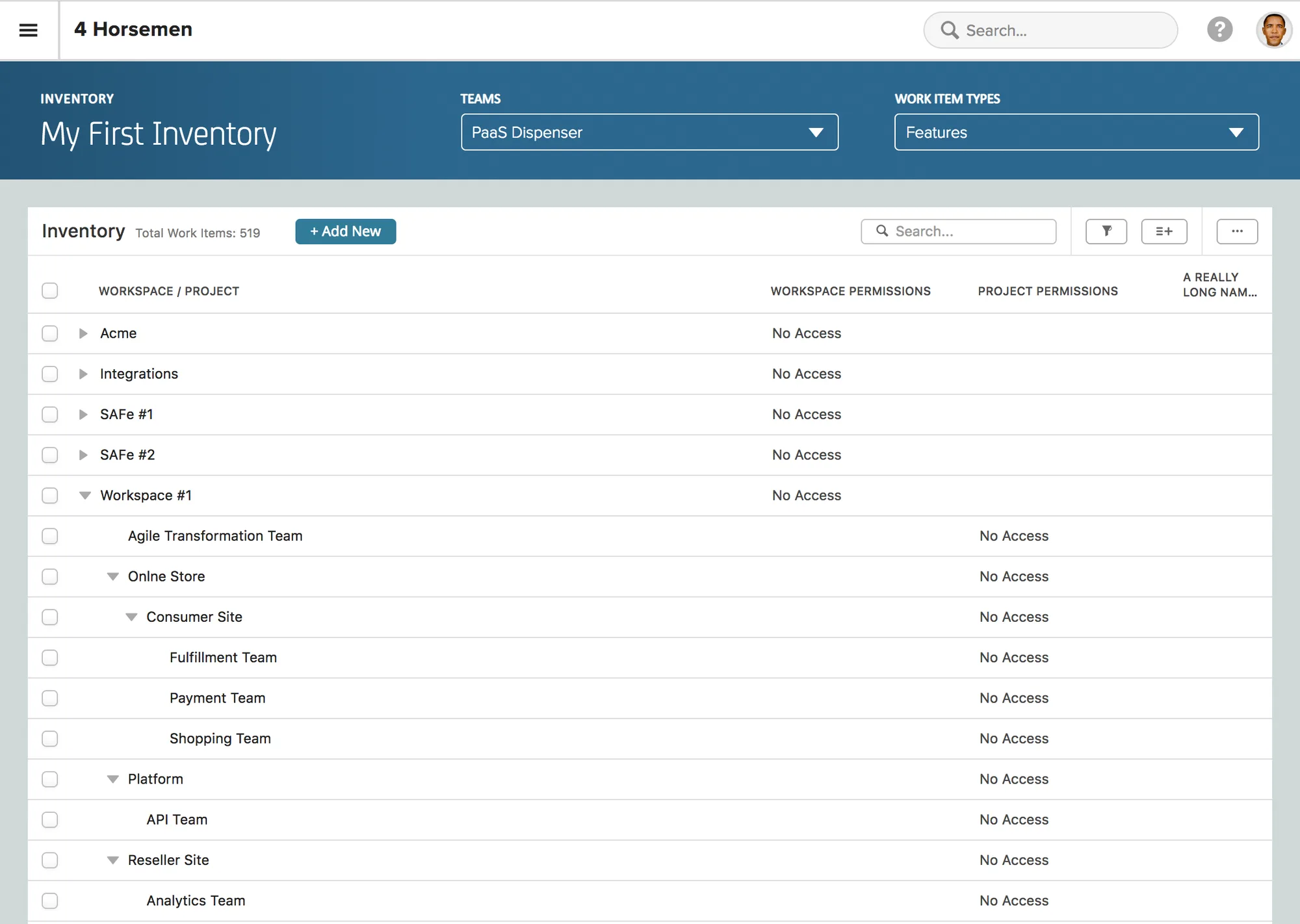Viewport: 1300px width, 924px height.
Task: Click the global Search field at top
Action: 1050,30
